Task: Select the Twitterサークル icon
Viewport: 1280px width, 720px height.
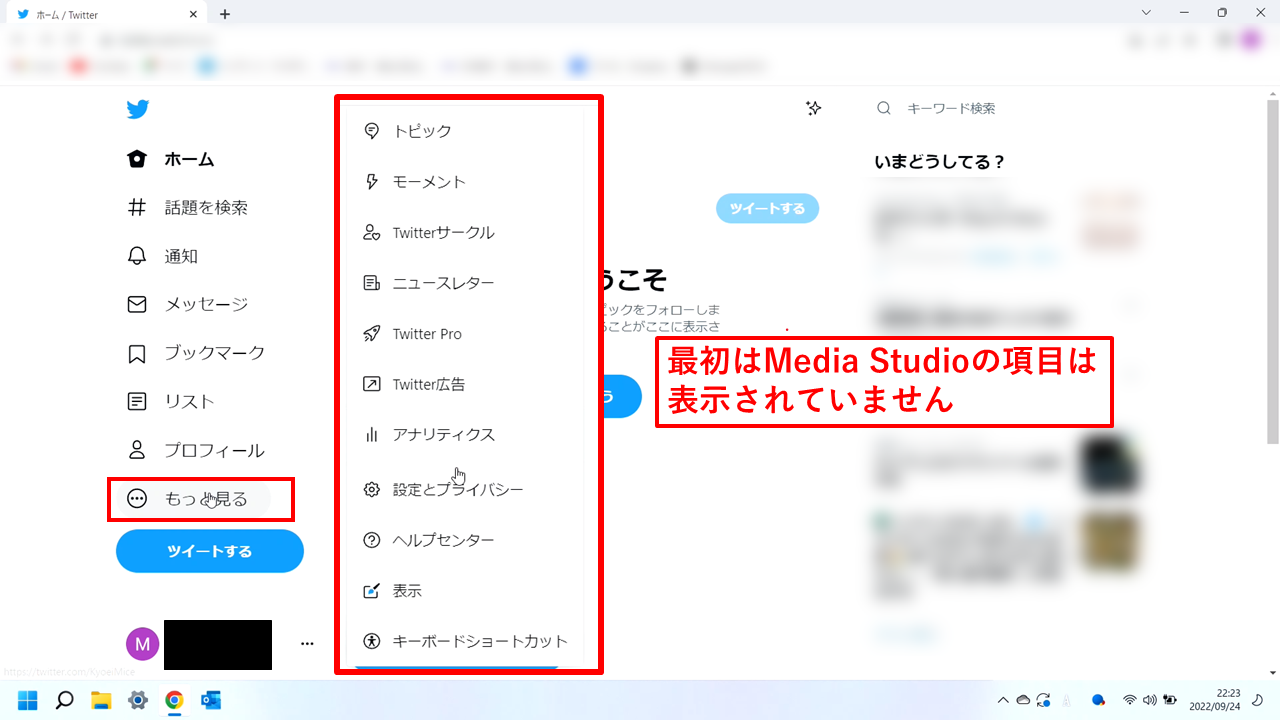Action: pyautogui.click(x=371, y=232)
